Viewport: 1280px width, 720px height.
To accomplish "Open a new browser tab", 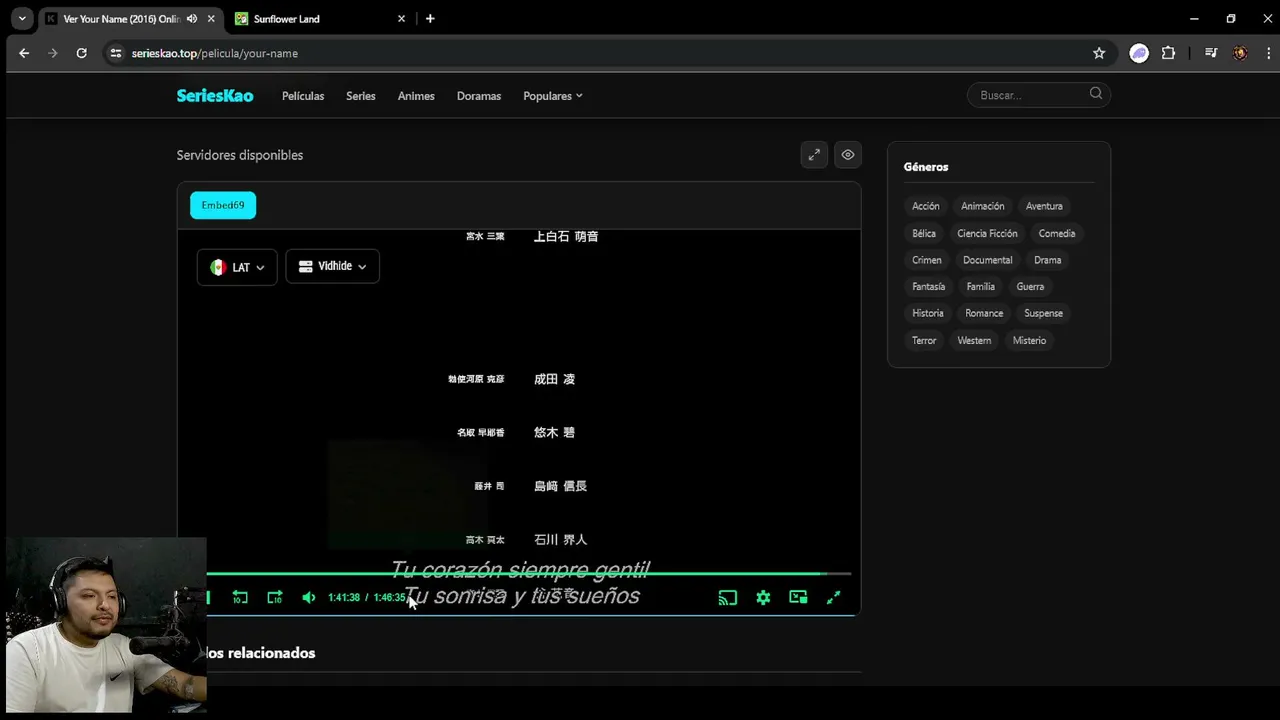I will (430, 19).
